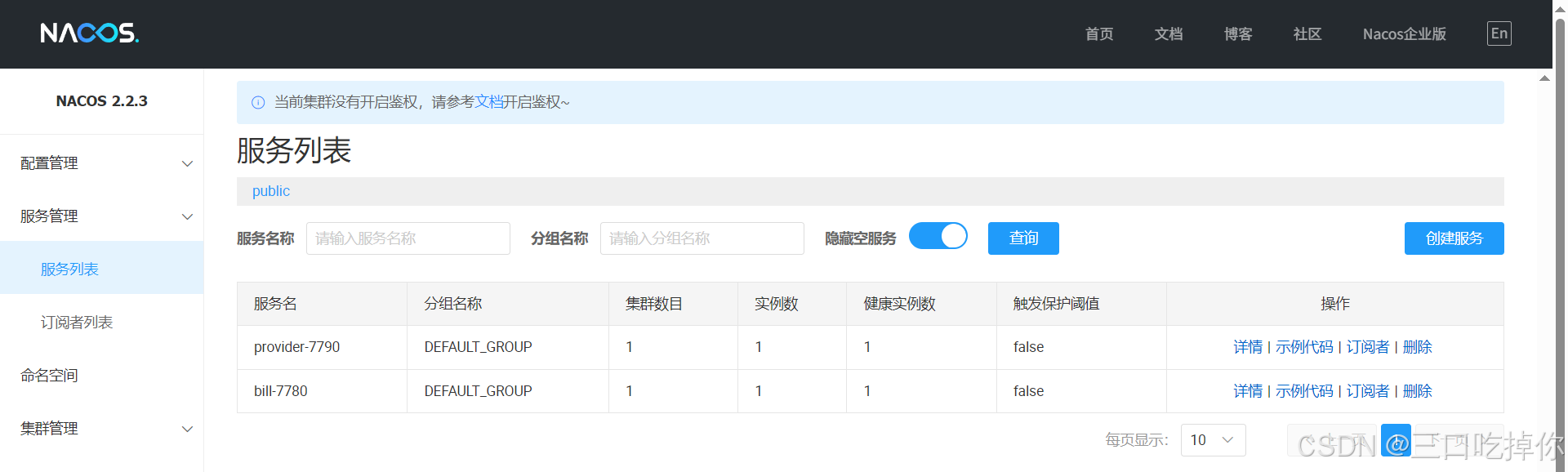Open the 文档 link in the notice
Screen dimensions: 1568x472
click(x=488, y=102)
